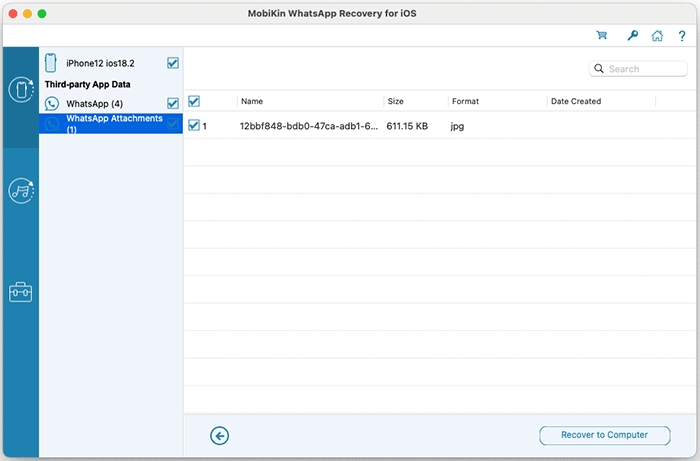The image size is (700, 461).
Task: Click the jpg format cell
Action: 457,126
